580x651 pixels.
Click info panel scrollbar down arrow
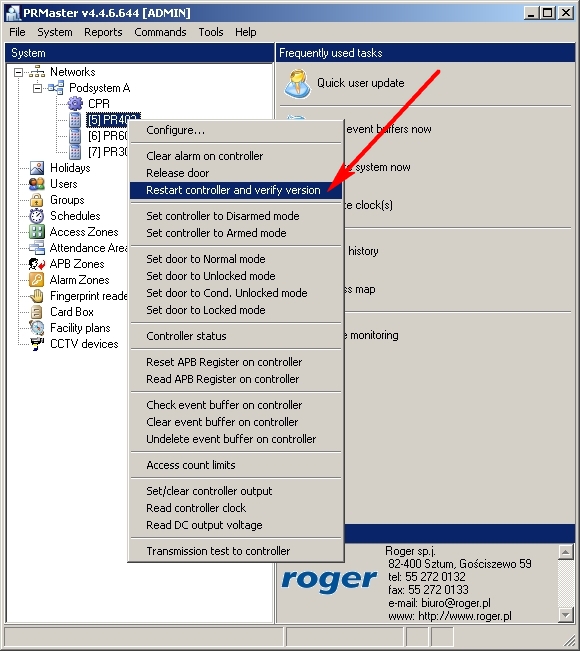point(565,614)
